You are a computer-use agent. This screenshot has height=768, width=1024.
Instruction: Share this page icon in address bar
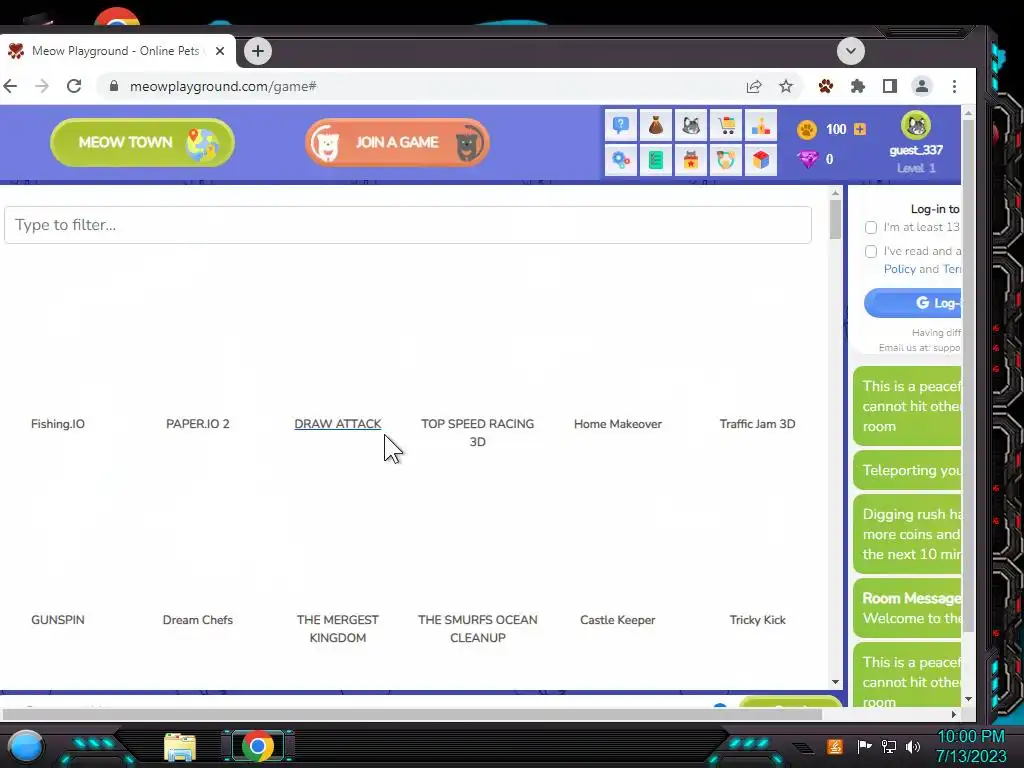(x=754, y=86)
